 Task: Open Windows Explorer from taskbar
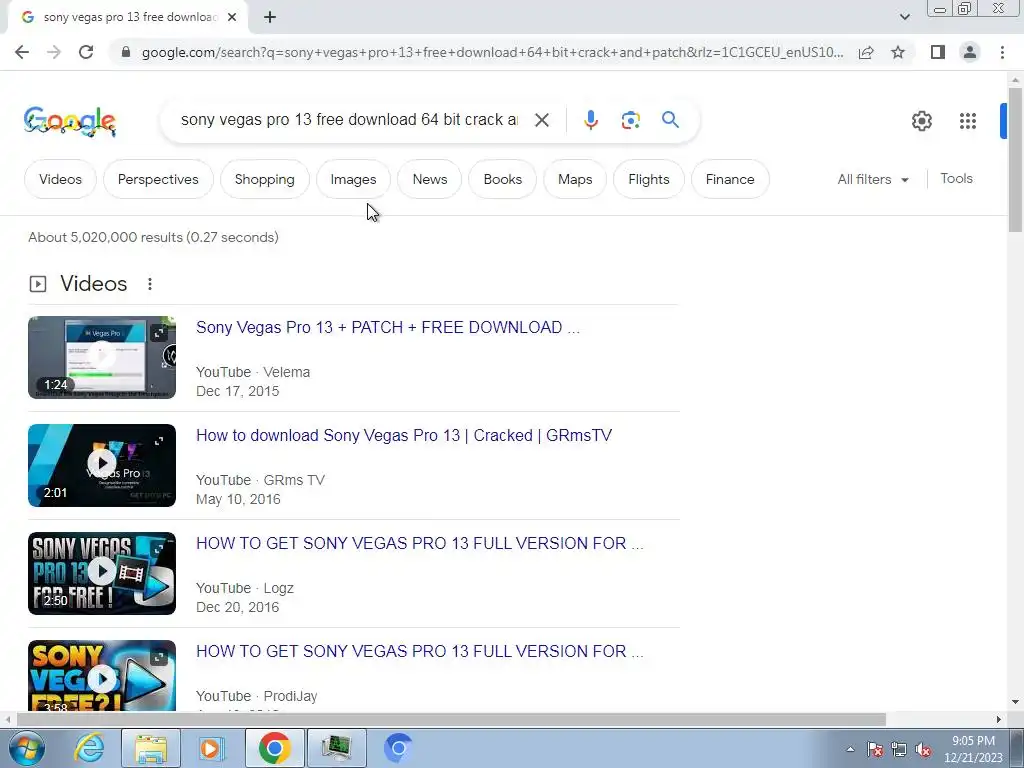click(x=151, y=748)
